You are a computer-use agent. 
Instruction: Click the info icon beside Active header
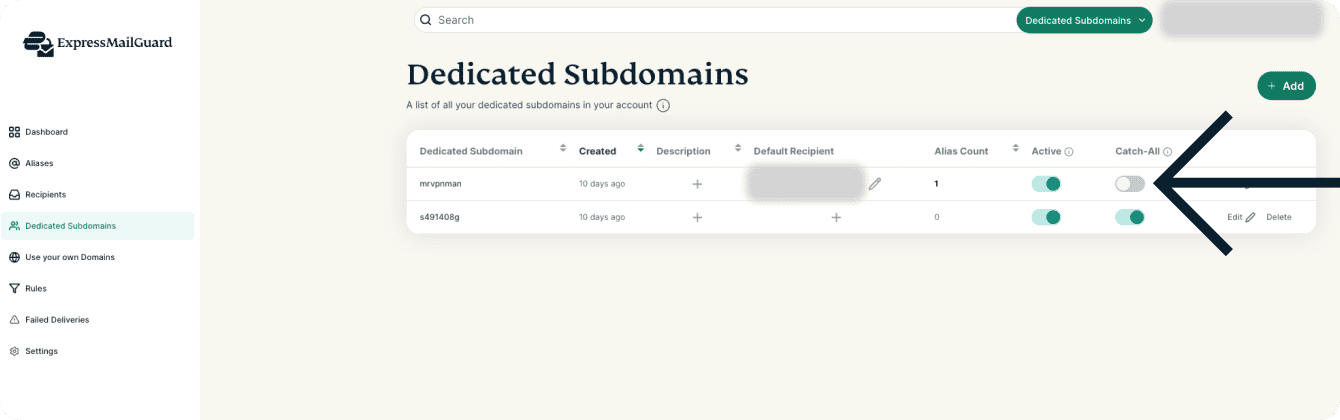tap(1069, 152)
